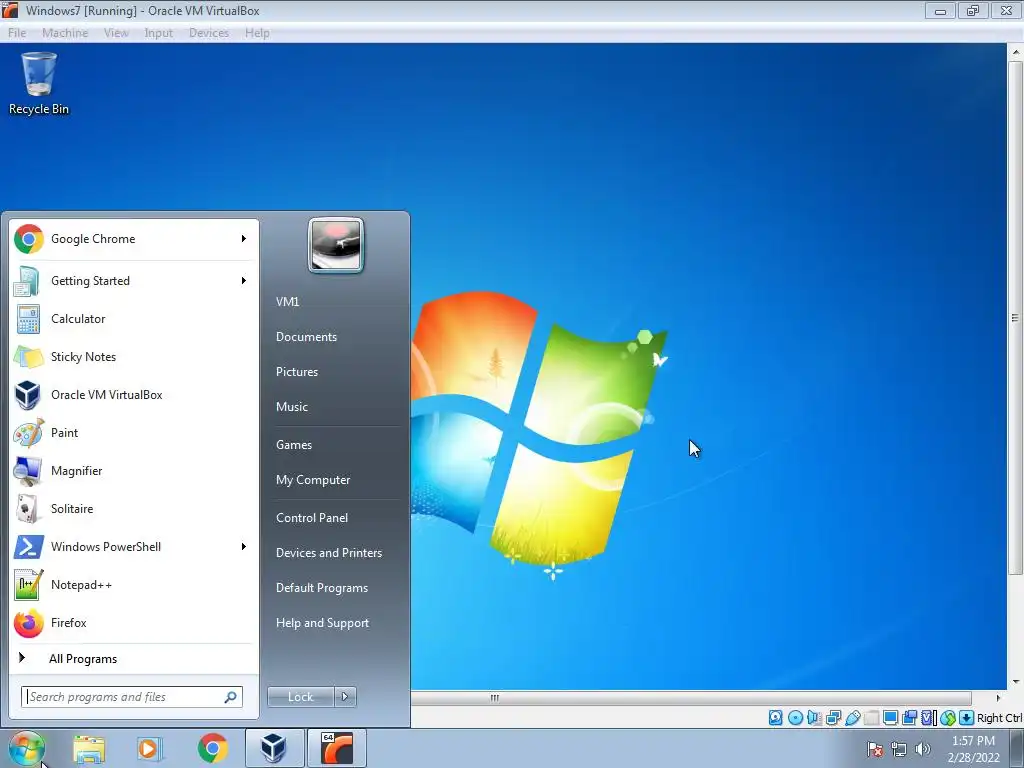This screenshot has width=1024, height=768.
Task: Click the Lock button
Action: pyautogui.click(x=300, y=697)
